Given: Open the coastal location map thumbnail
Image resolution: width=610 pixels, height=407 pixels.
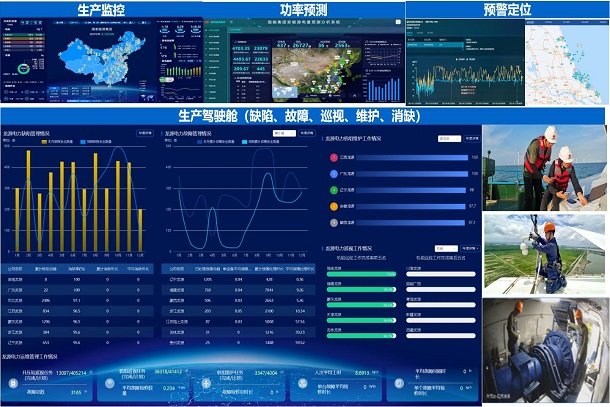Looking at the screenshot, I should click(567, 62).
